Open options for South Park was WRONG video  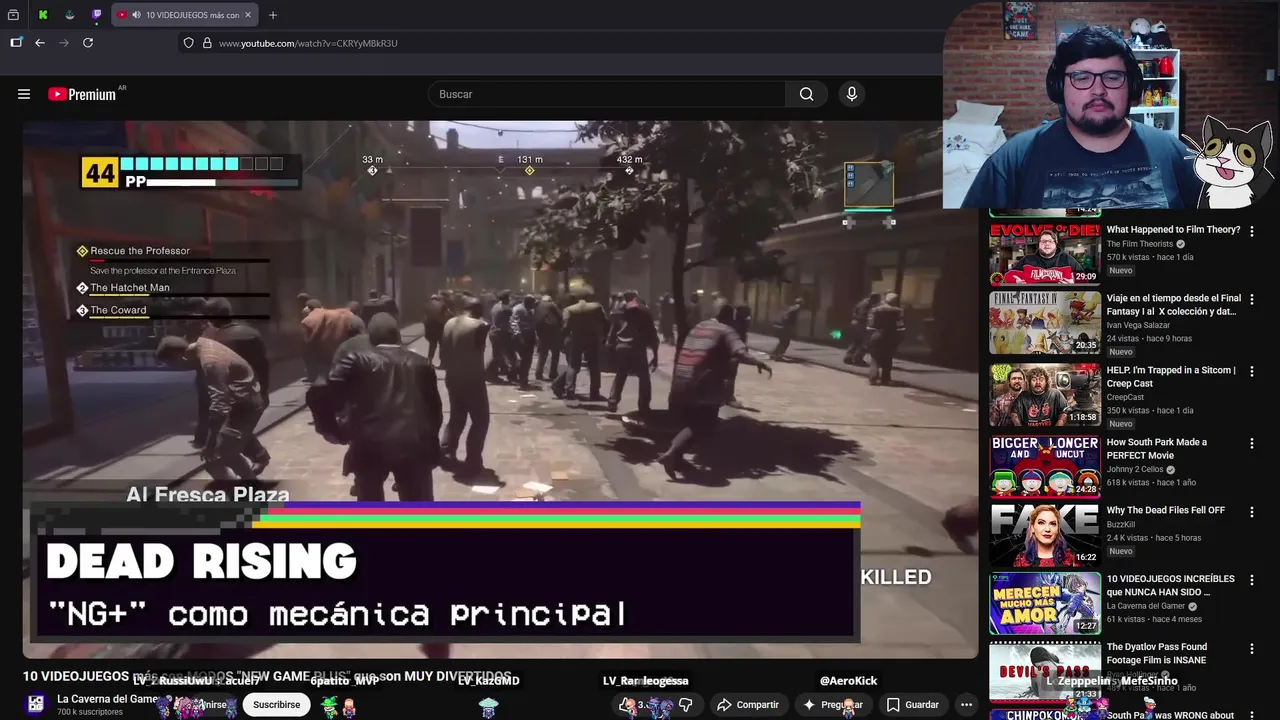(1251, 714)
